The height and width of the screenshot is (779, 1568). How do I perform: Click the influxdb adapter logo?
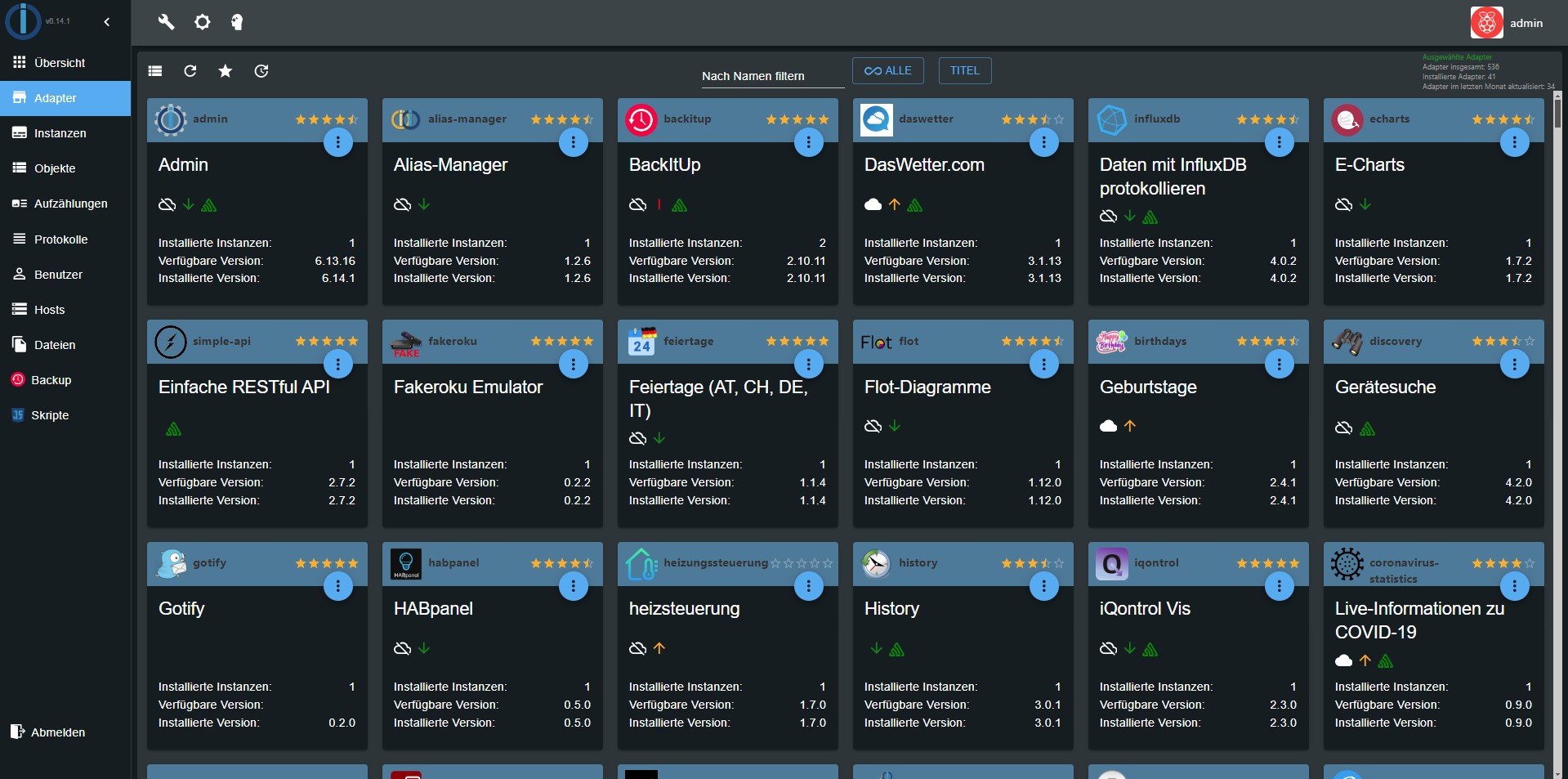(x=1112, y=120)
